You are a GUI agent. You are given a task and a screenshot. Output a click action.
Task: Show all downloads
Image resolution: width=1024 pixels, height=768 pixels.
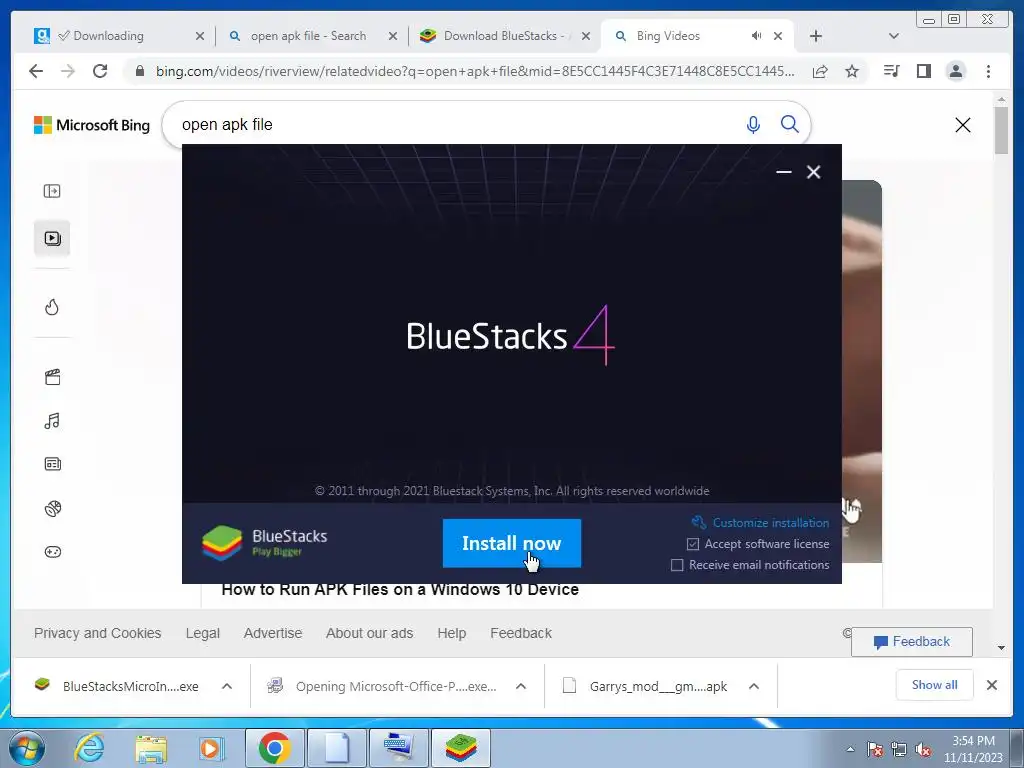[935, 685]
